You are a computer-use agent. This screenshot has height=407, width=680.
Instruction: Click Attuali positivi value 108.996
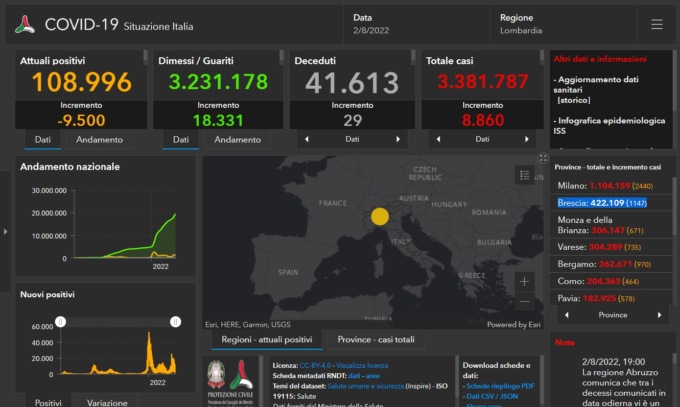(82, 82)
